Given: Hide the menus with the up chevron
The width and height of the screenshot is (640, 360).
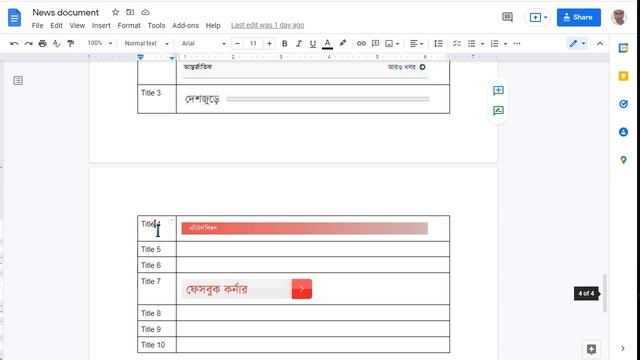Looking at the screenshot, I should click(x=600, y=43).
